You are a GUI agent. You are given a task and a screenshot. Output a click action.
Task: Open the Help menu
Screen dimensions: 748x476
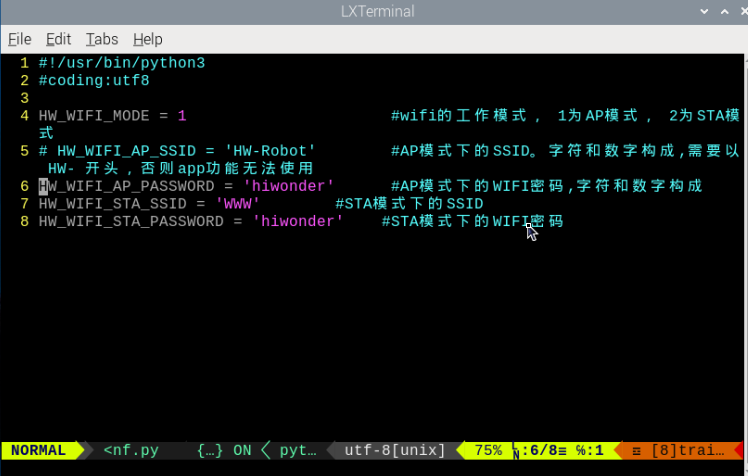coord(148,39)
